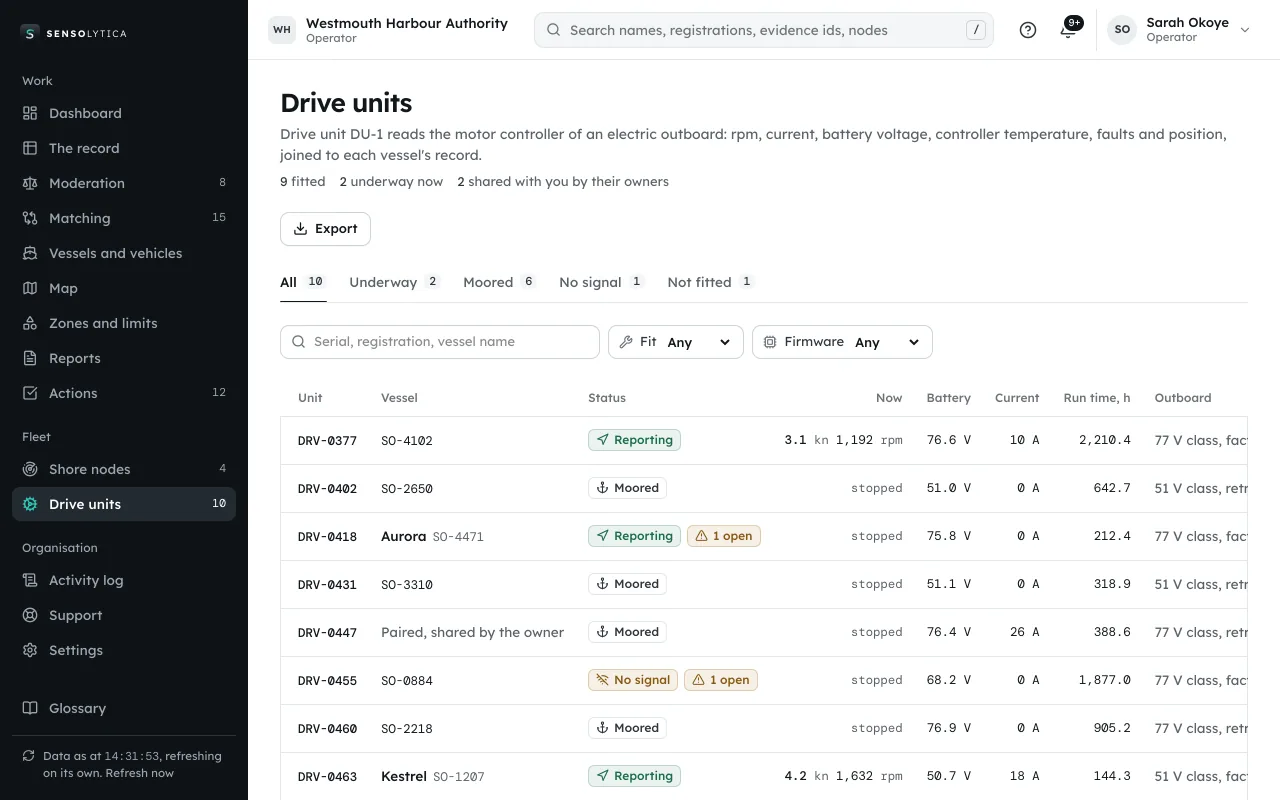Click the WH organisation avatar
The image size is (1280, 800).
(282, 30)
